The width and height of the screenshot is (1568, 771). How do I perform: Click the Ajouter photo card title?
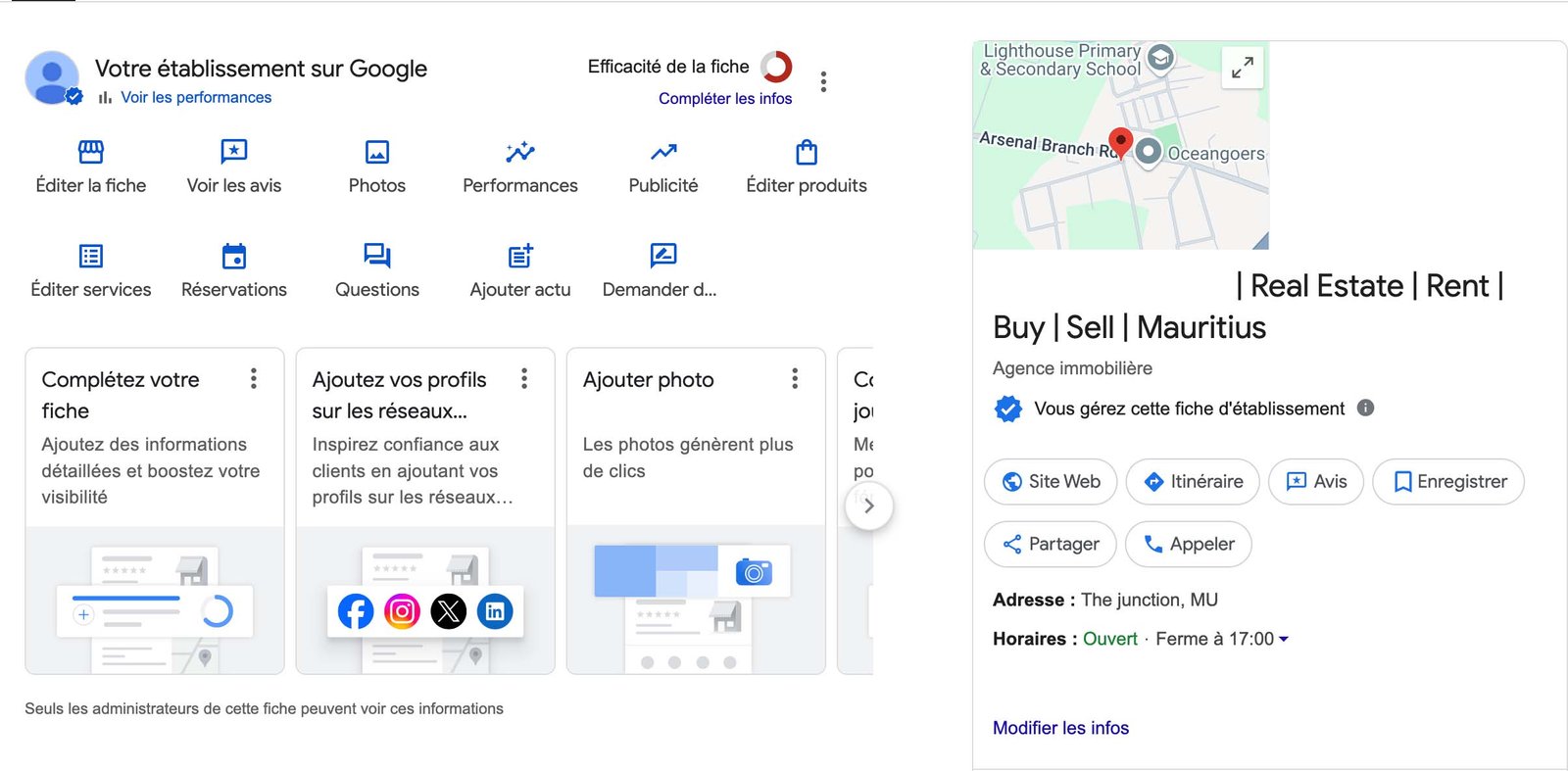pyautogui.click(x=649, y=380)
